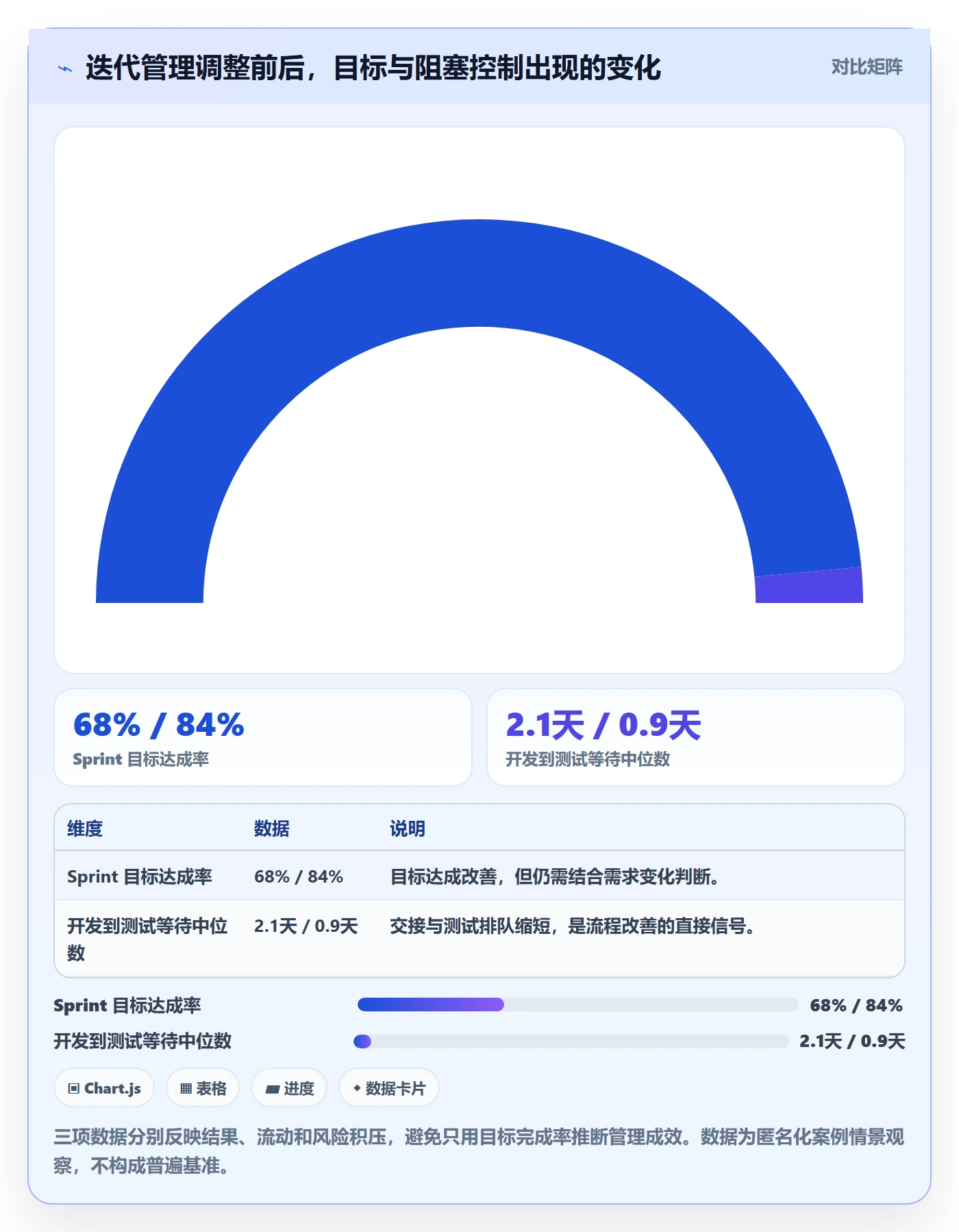Click the large 68% / 84% stat card value
This screenshot has height=1232, width=959.
(x=158, y=725)
